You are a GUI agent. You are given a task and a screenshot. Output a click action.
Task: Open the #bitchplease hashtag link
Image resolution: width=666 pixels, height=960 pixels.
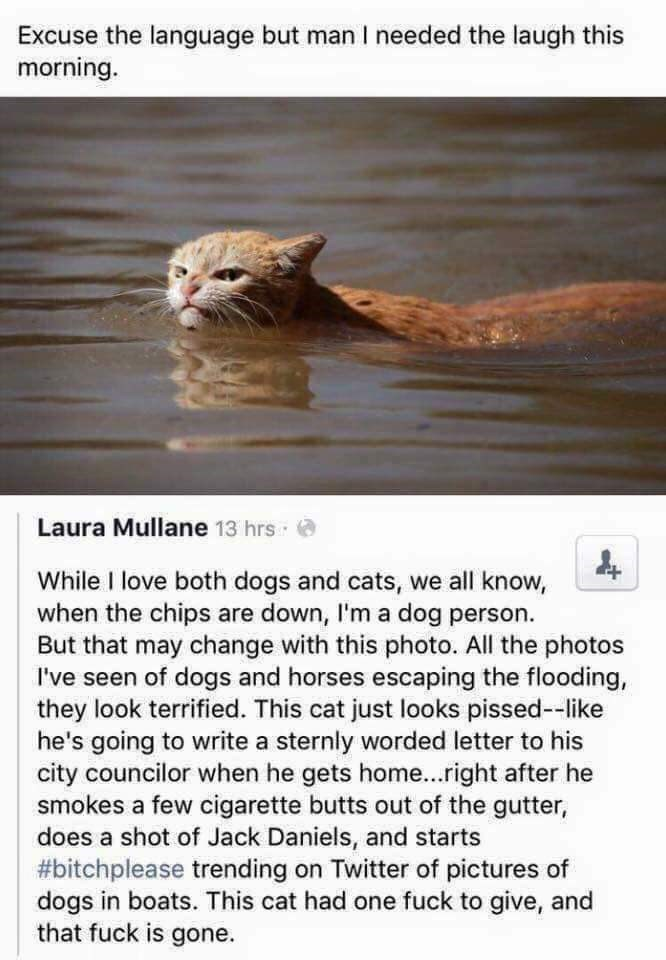click(x=110, y=866)
